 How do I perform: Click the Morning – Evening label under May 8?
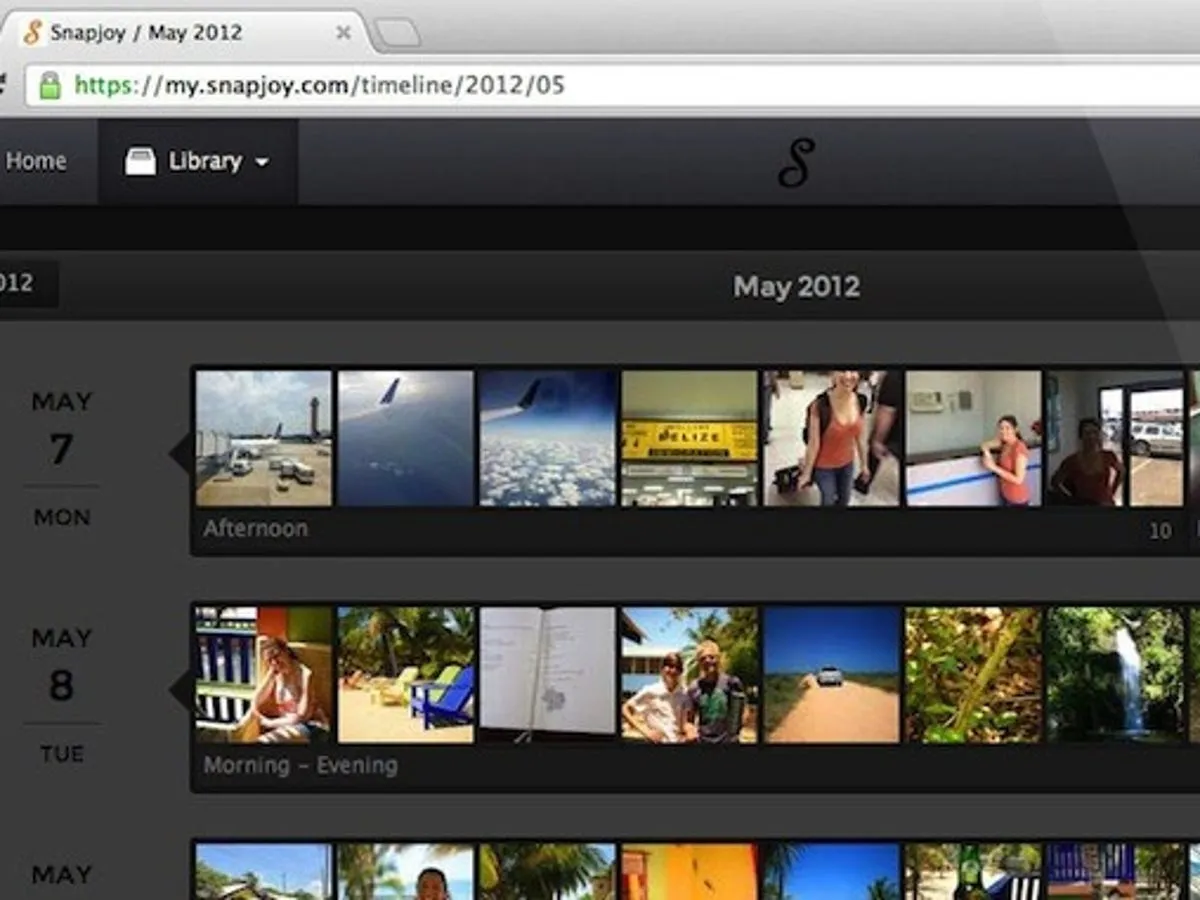(x=301, y=765)
